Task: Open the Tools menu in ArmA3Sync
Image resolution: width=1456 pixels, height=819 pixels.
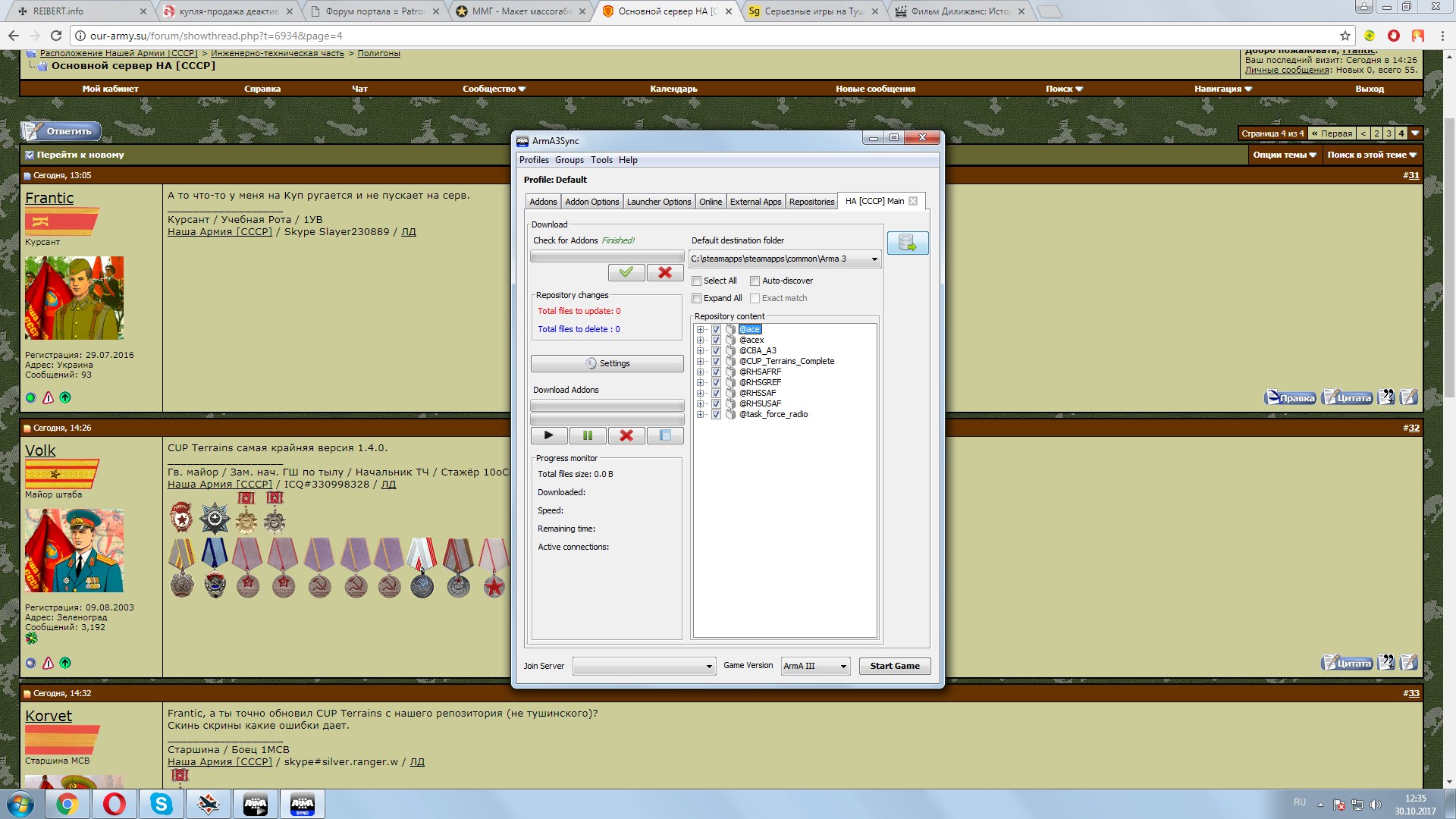Action: 601,160
